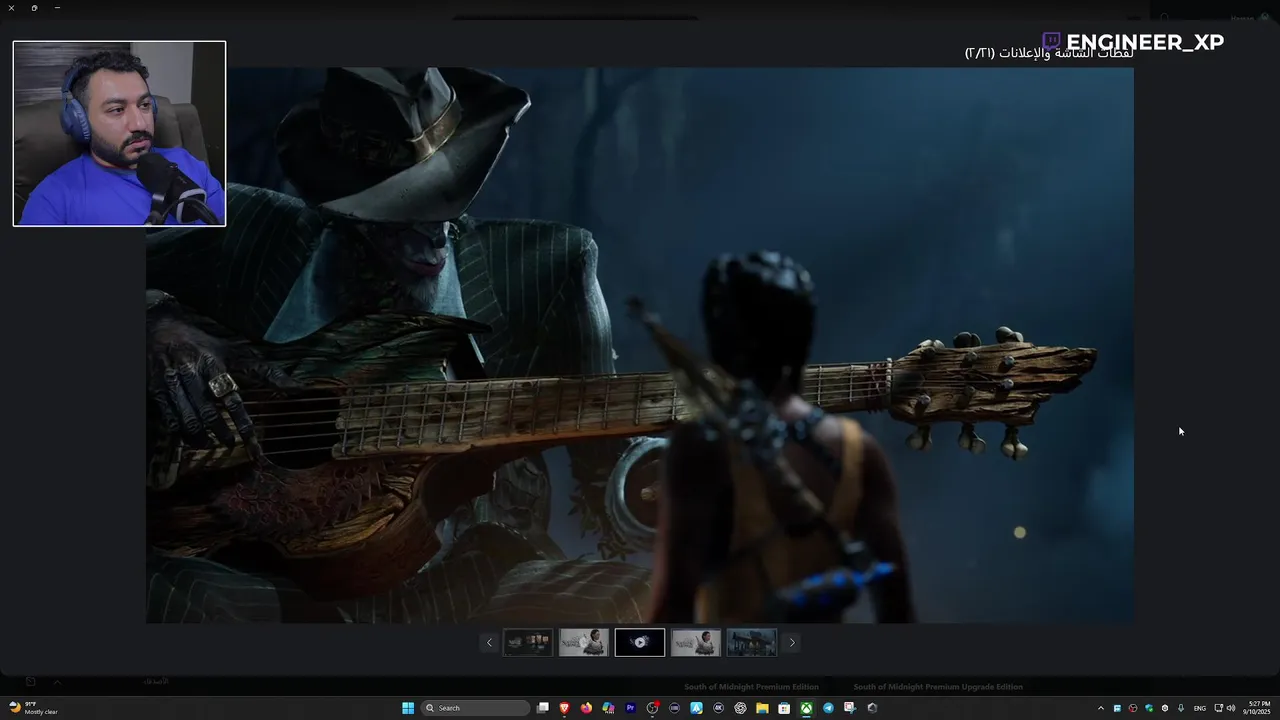Viewport: 1280px width, 720px height.
Task: Open Task View from taskbar
Action: tap(543, 708)
